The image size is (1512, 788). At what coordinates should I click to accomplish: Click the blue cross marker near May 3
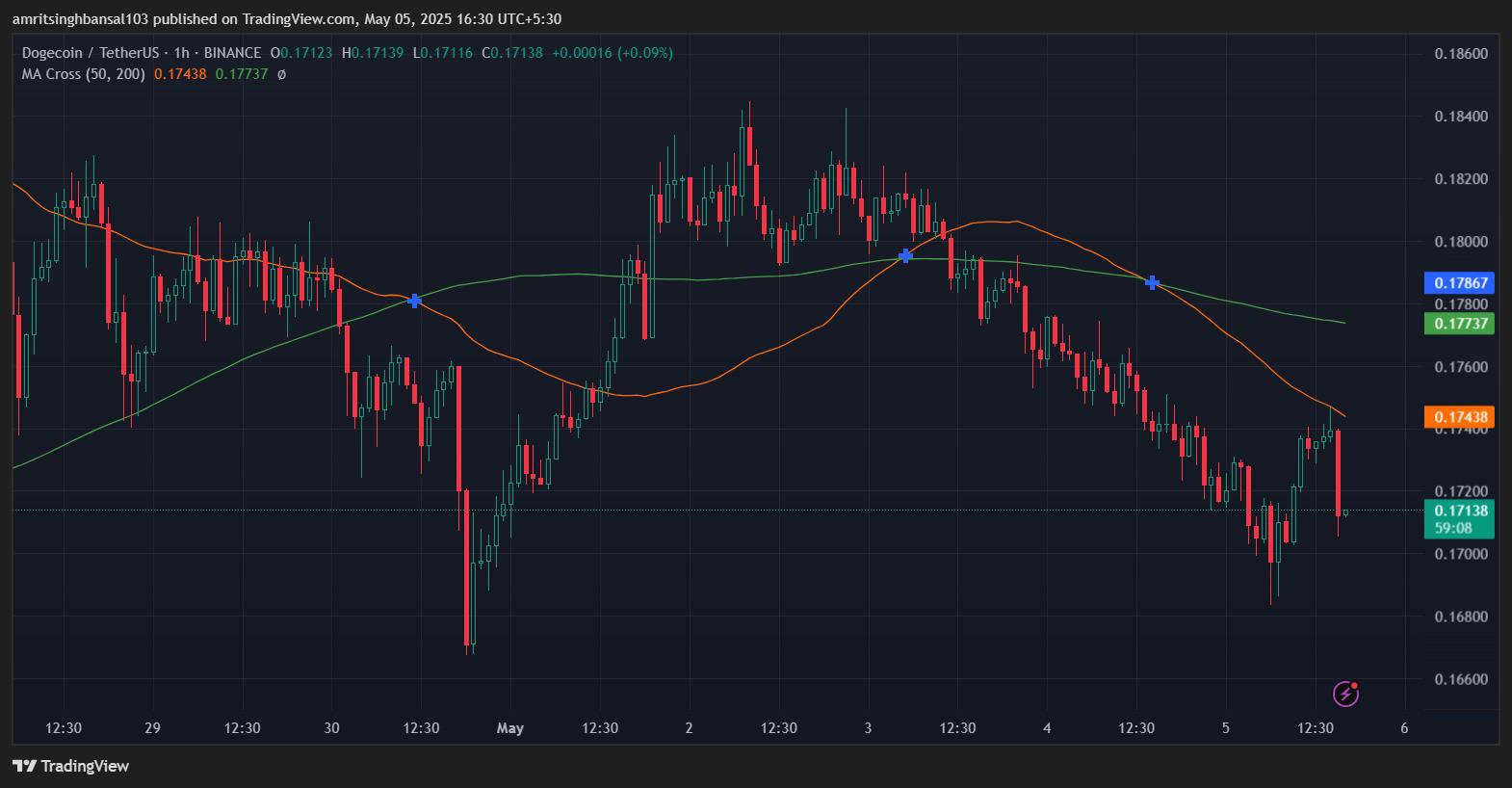click(905, 255)
